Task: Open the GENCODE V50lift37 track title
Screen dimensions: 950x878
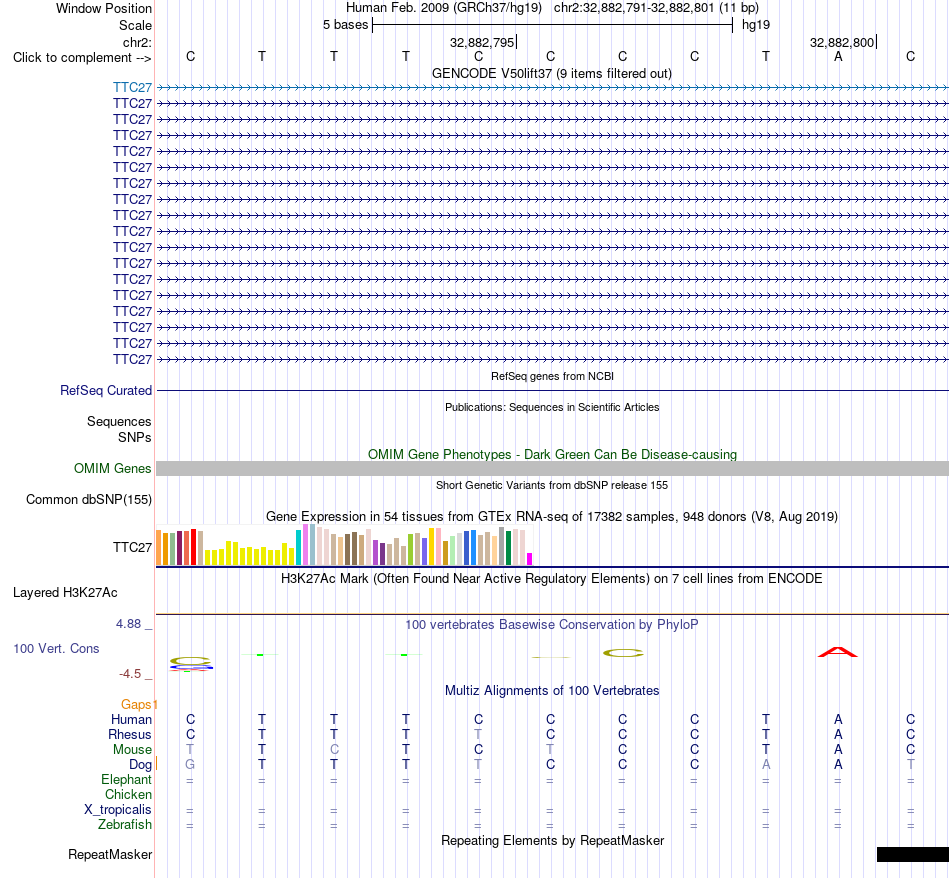Action: (552, 73)
